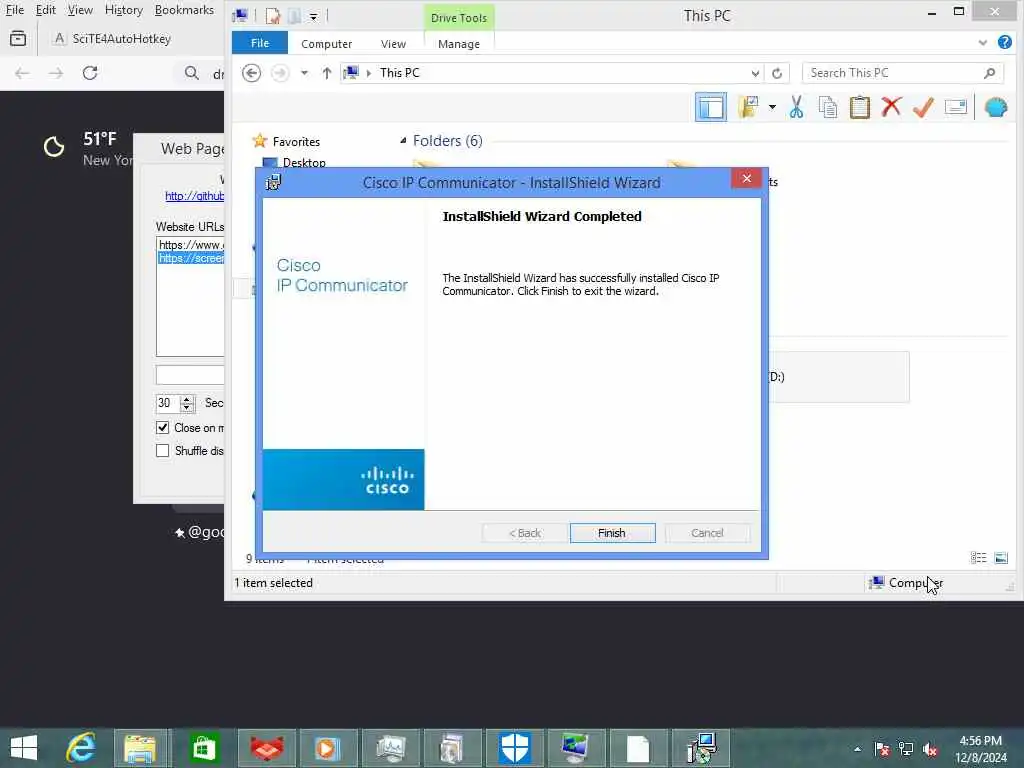Click Finish in the InstallShield wizard

point(612,533)
